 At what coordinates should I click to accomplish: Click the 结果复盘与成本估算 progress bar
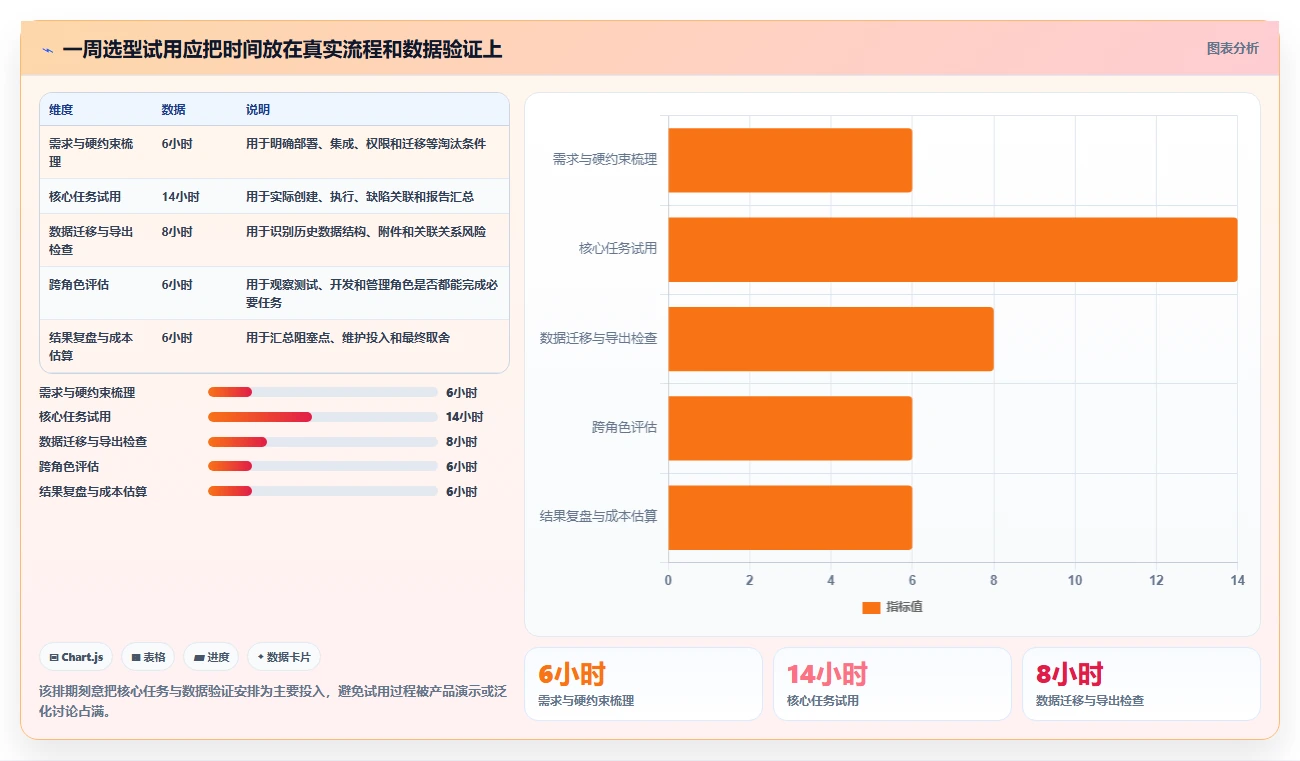323,492
